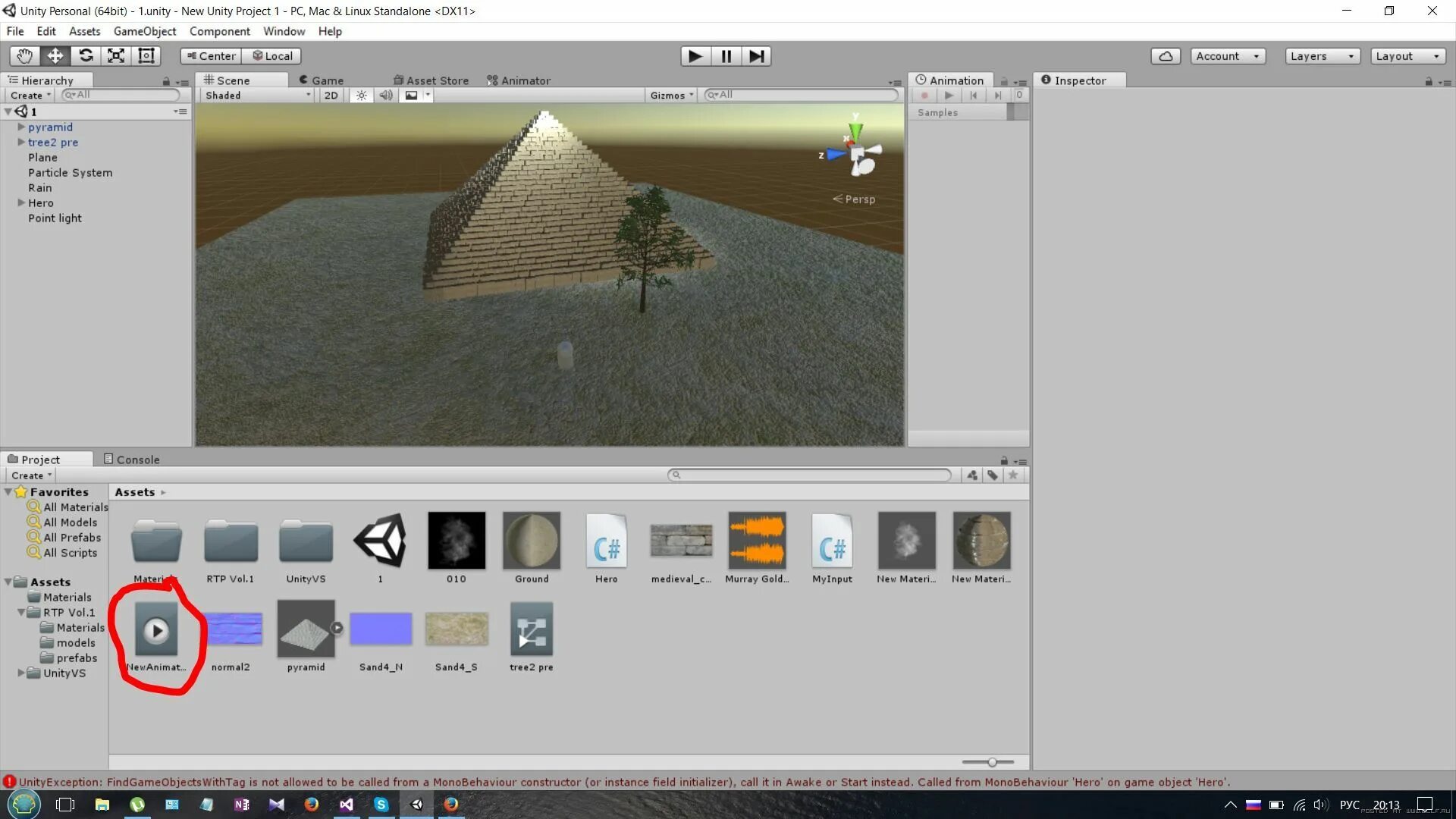The image size is (1456, 819).
Task: Click the Hierarchy search field
Action: pyautogui.click(x=121, y=95)
